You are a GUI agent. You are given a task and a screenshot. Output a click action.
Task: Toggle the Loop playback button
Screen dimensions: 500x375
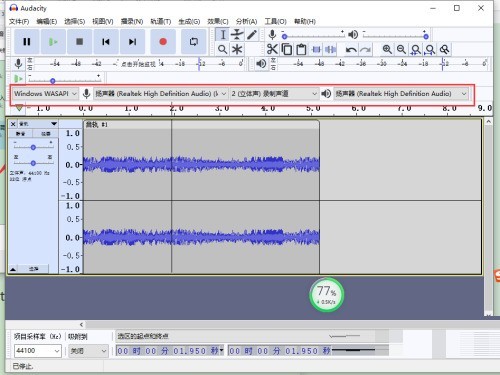pyautogui.click(x=194, y=42)
